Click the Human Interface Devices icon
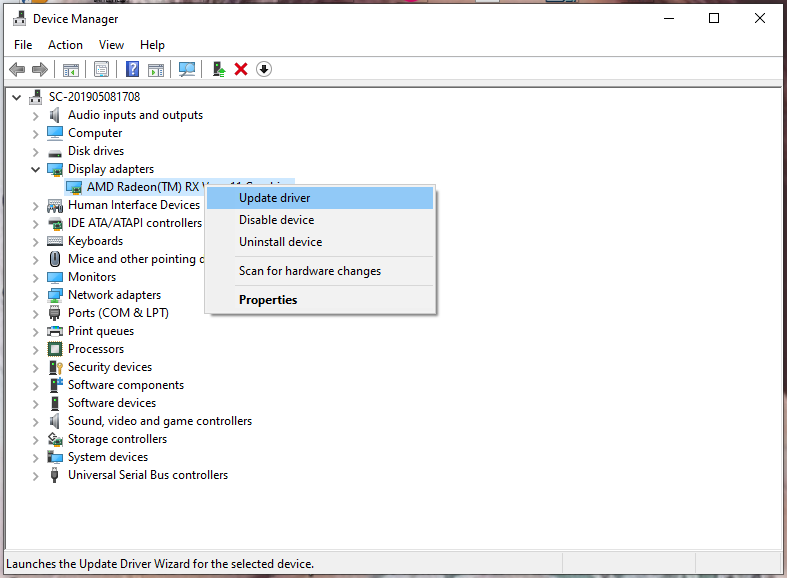The image size is (787, 578). [x=55, y=205]
